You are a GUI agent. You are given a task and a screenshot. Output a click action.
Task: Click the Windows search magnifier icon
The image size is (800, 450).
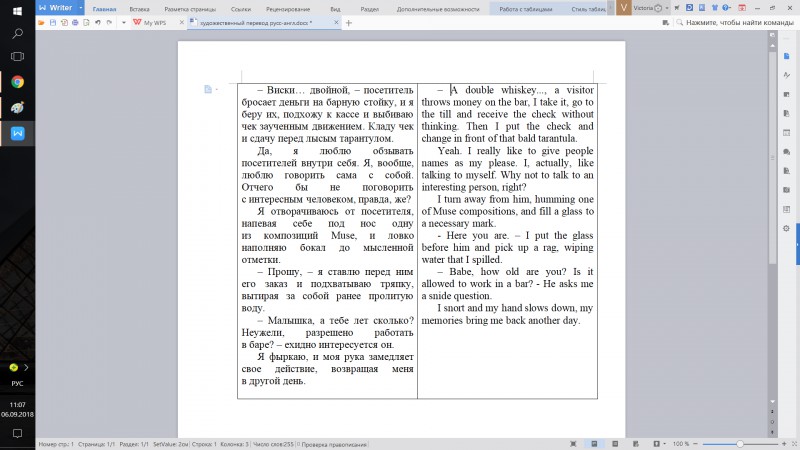tap(17, 34)
